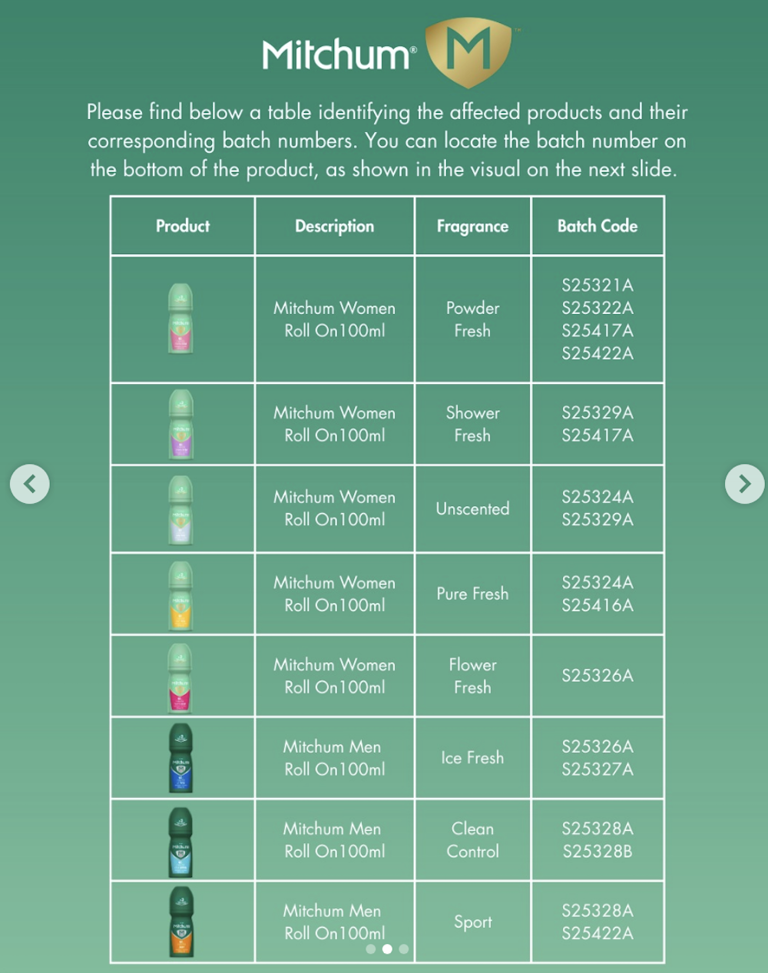Image resolution: width=768 pixels, height=973 pixels.
Task: Click the Fragrance column header
Action: coord(472,226)
